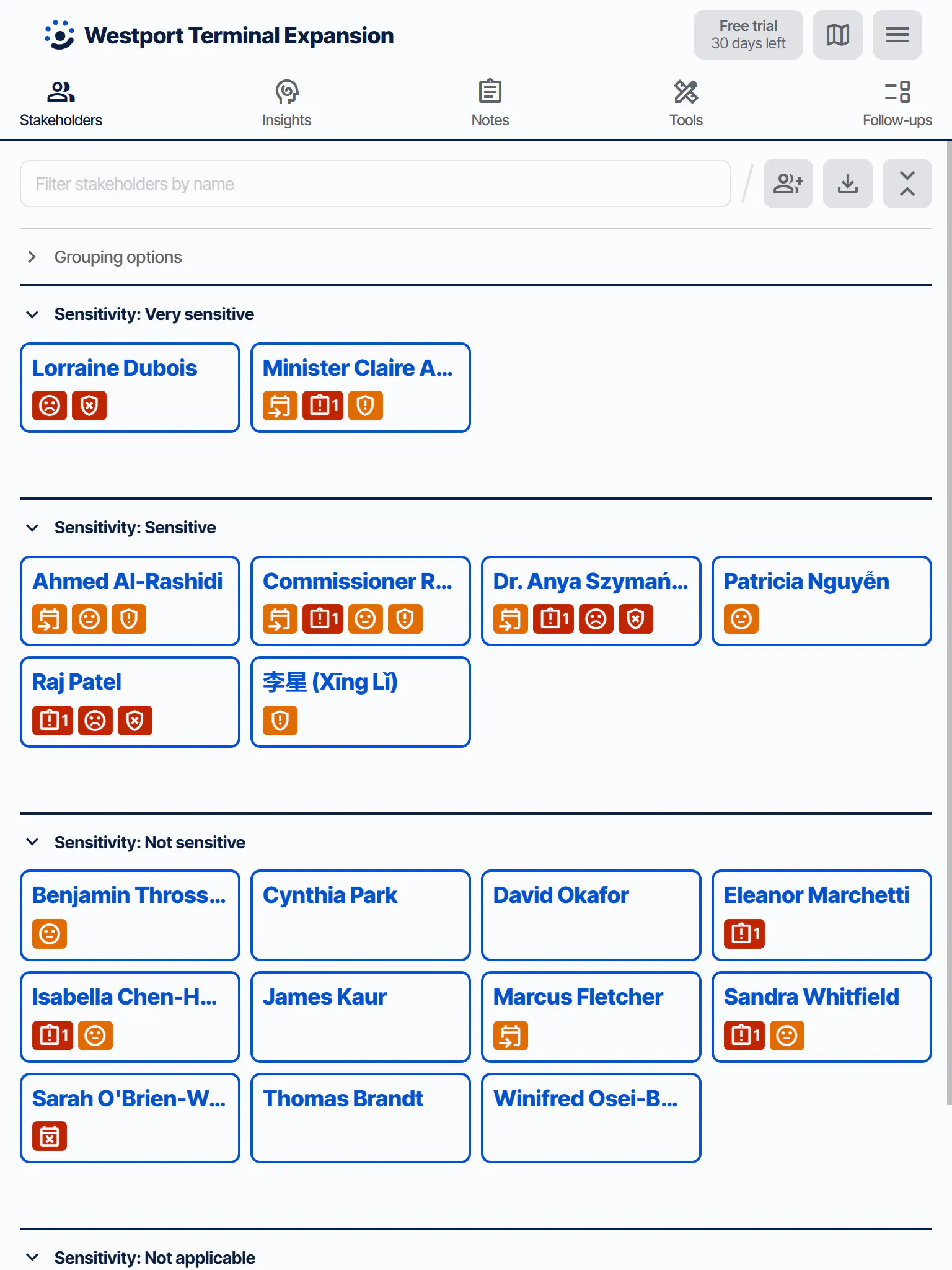Open Raj Patel's stakeholder name
Image resolution: width=952 pixels, height=1270 pixels.
tap(77, 682)
